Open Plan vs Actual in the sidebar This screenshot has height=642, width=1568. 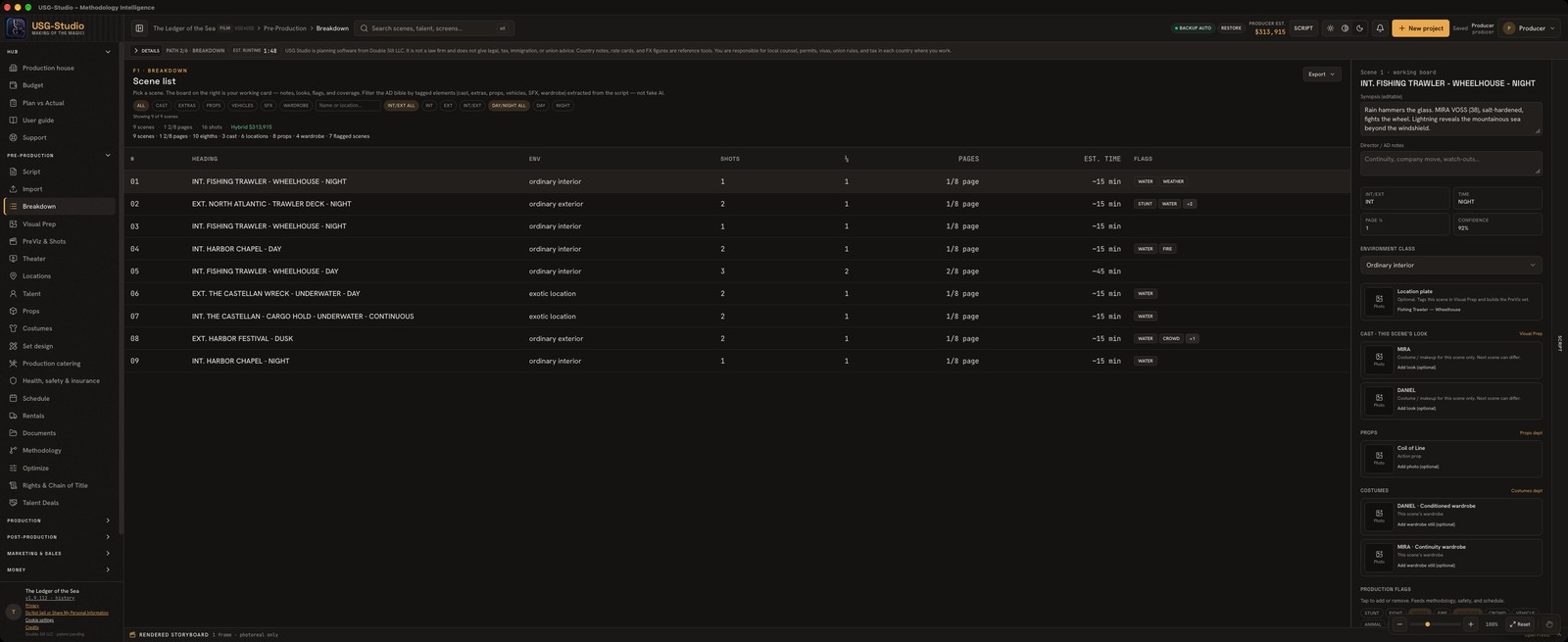pos(59,103)
